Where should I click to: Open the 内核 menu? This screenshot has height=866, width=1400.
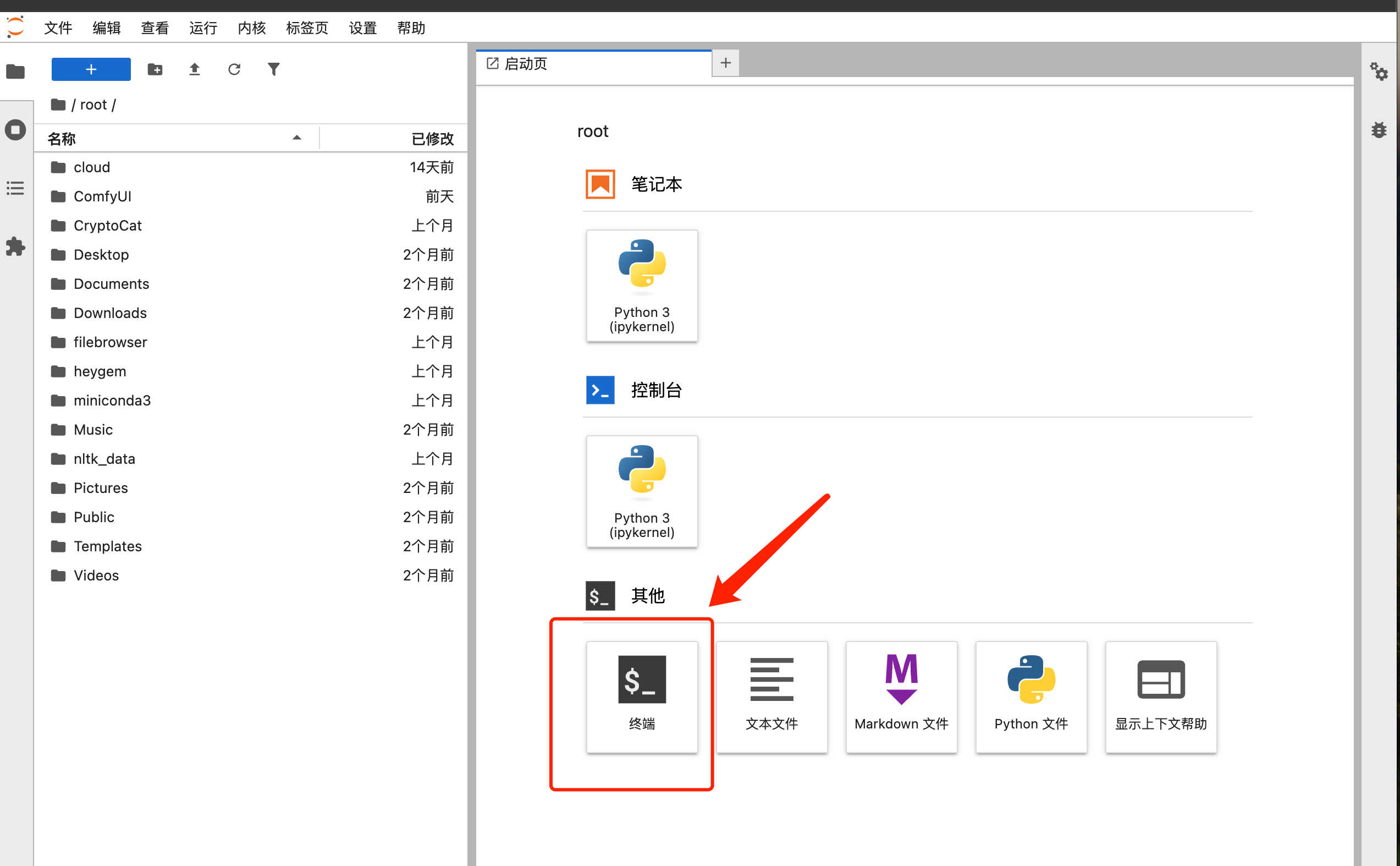(251, 28)
